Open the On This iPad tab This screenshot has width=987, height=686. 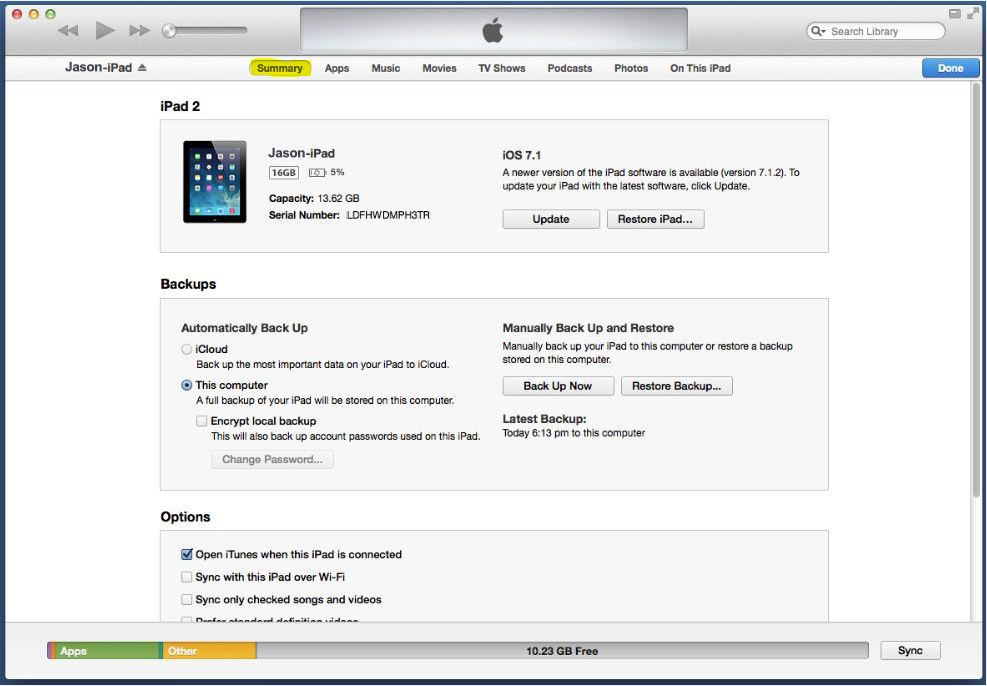(700, 68)
